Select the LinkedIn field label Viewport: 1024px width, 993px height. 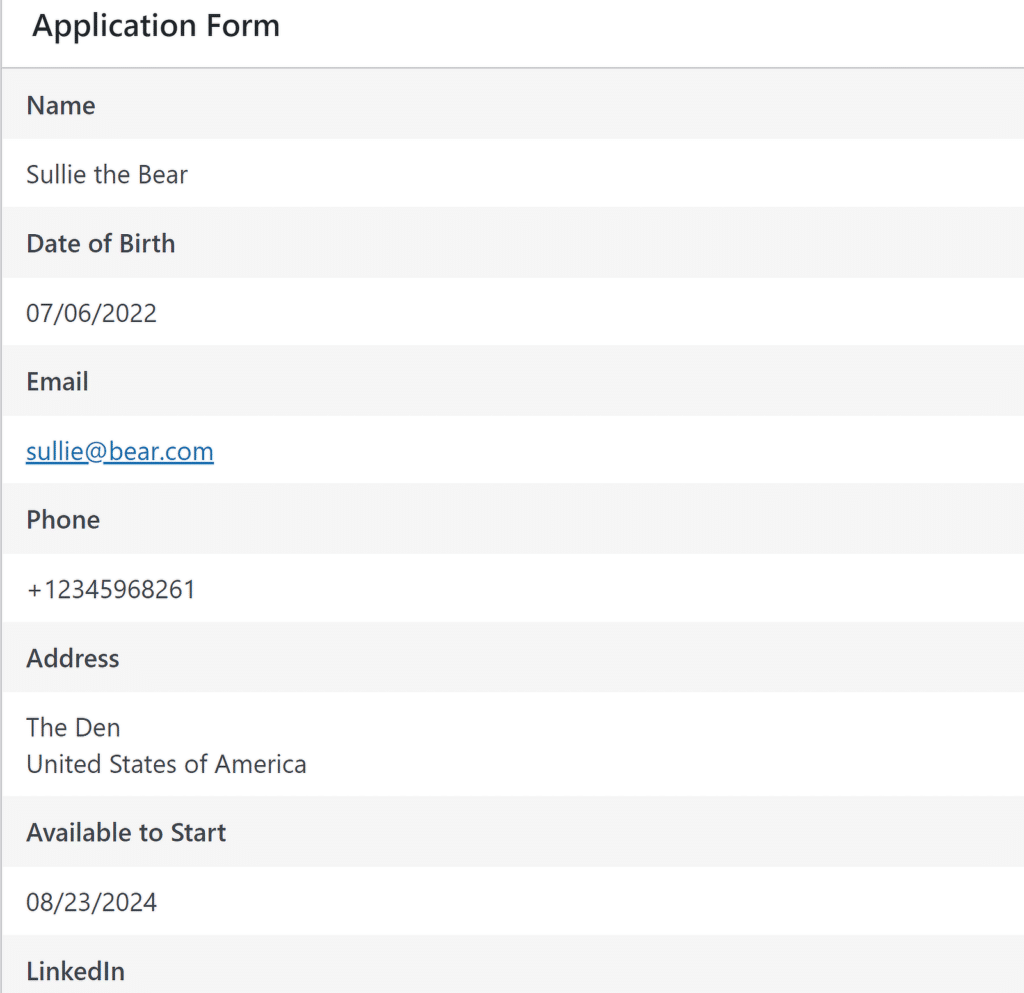(75, 971)
